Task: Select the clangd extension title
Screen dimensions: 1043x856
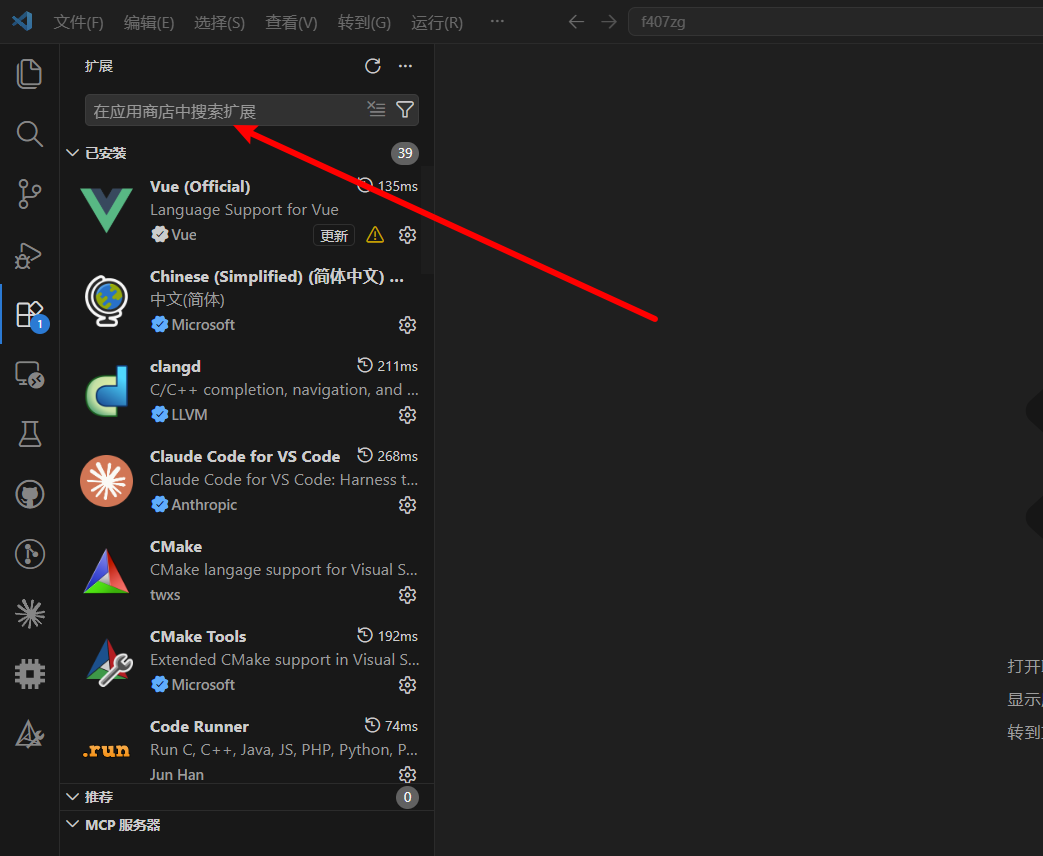Action: tap(176, 366)
